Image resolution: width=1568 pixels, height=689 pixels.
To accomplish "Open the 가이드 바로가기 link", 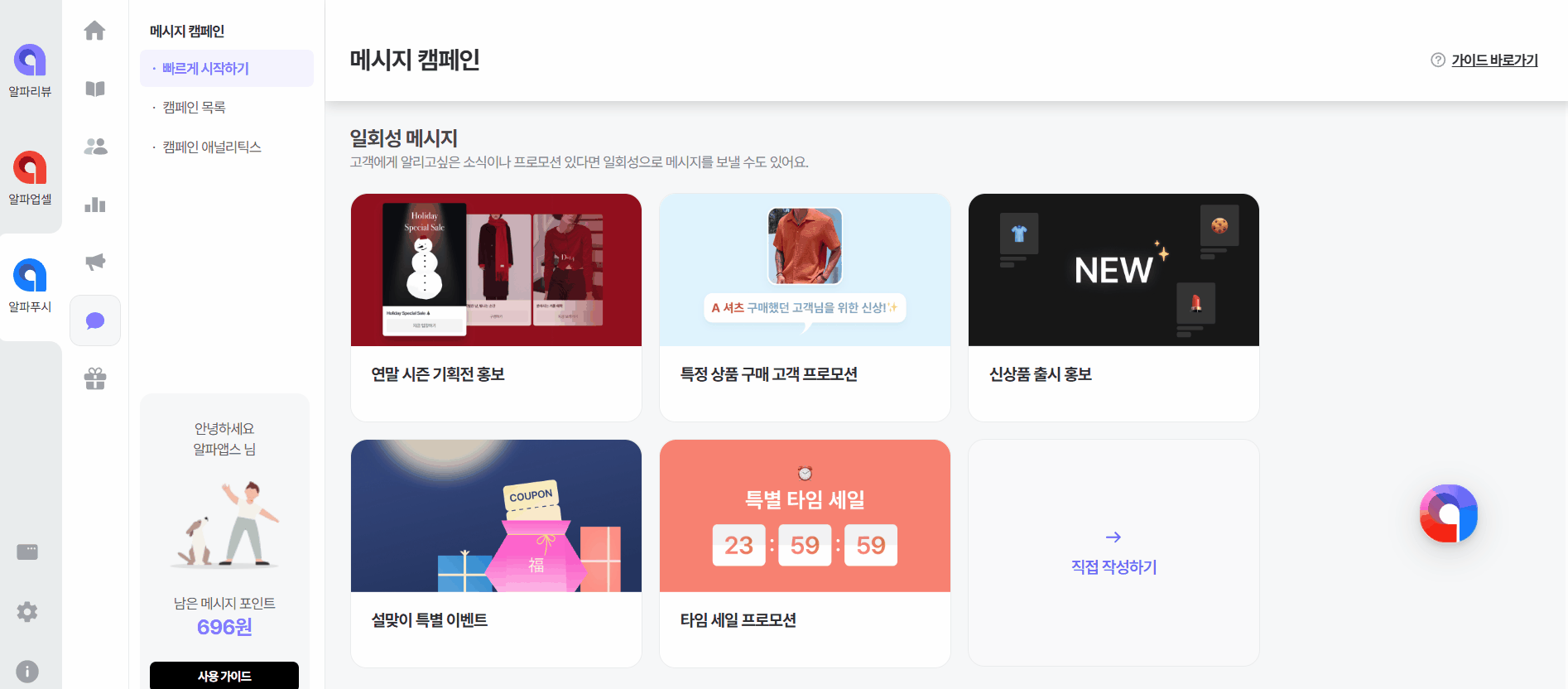I will (1494, 60).
